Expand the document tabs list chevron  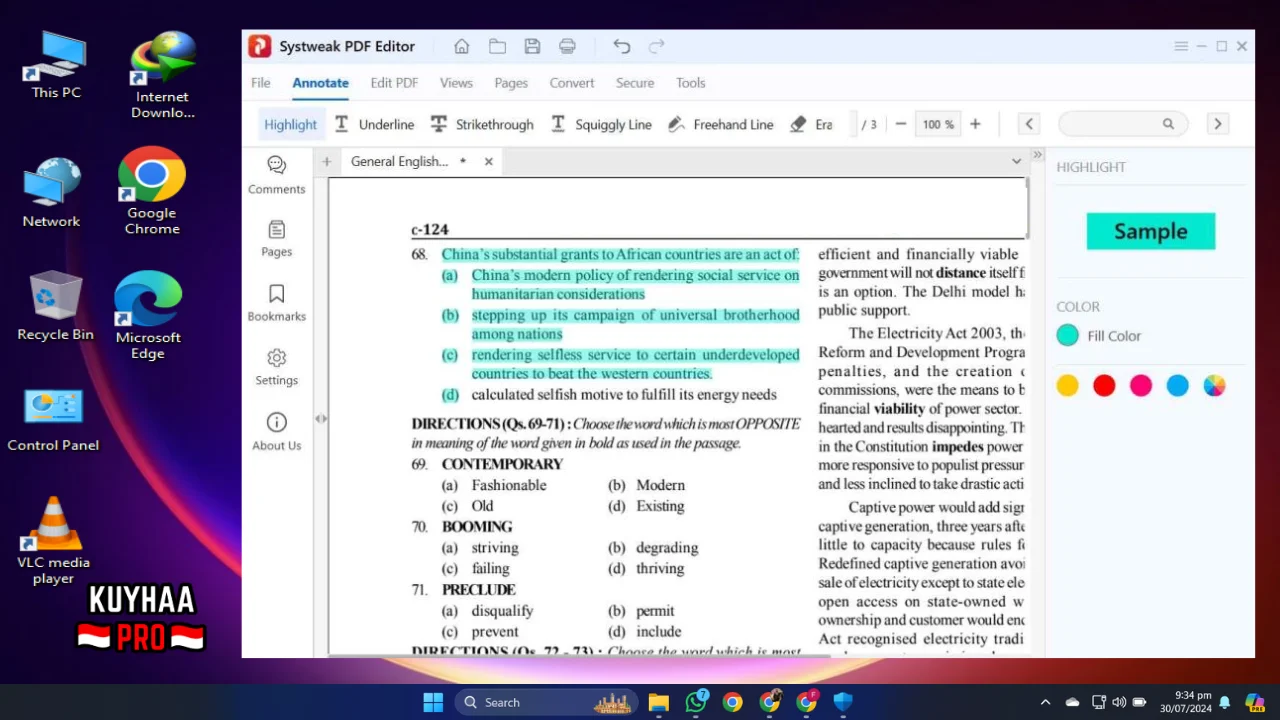click(x=1017, y=161)
